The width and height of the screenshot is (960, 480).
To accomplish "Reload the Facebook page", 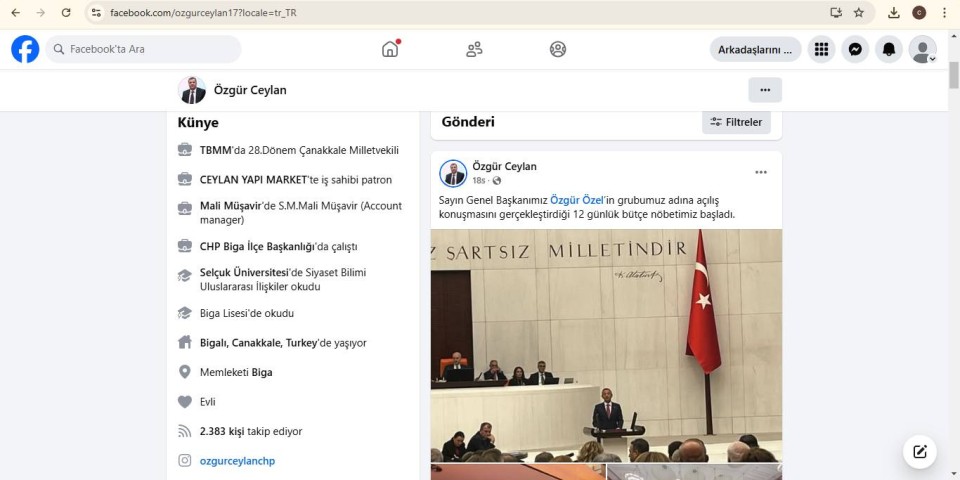I will point(66,12).
